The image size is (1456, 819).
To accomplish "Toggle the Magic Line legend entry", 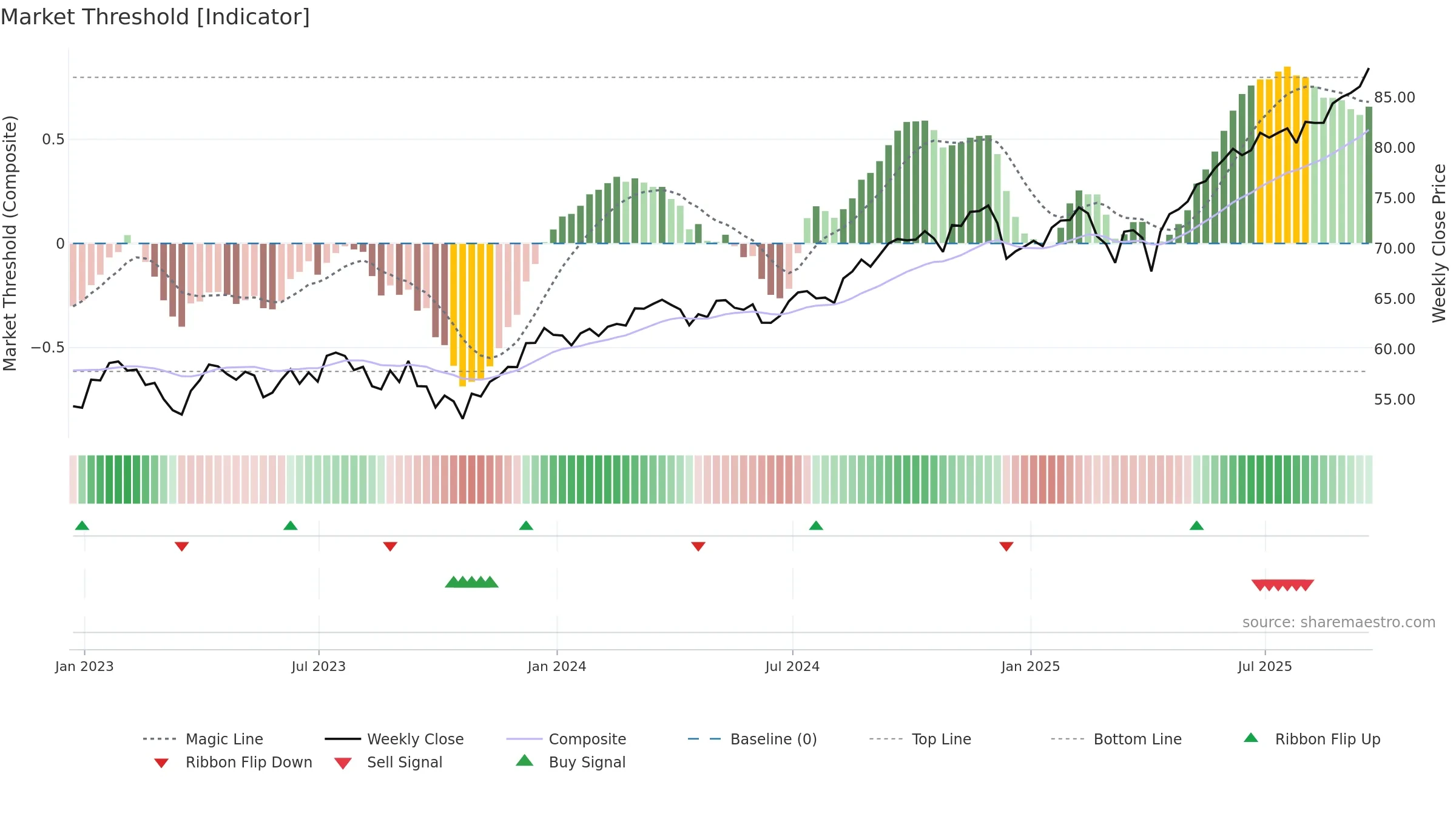I will (203, 739).
